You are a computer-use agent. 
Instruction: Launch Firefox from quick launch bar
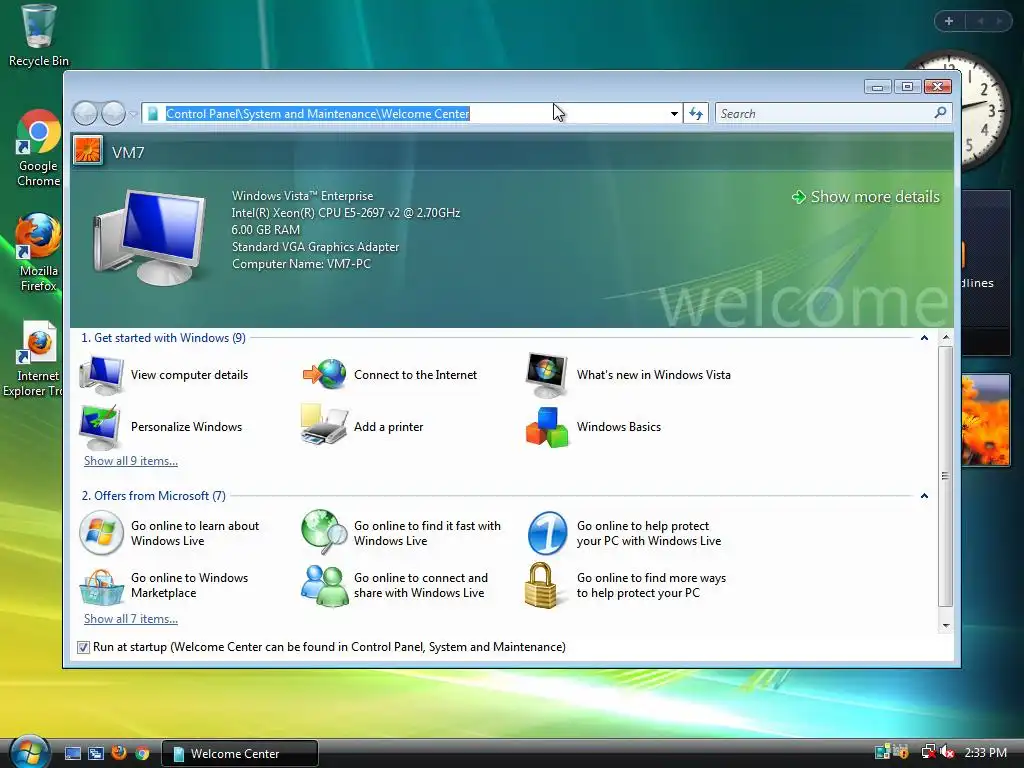coord(119,753)
